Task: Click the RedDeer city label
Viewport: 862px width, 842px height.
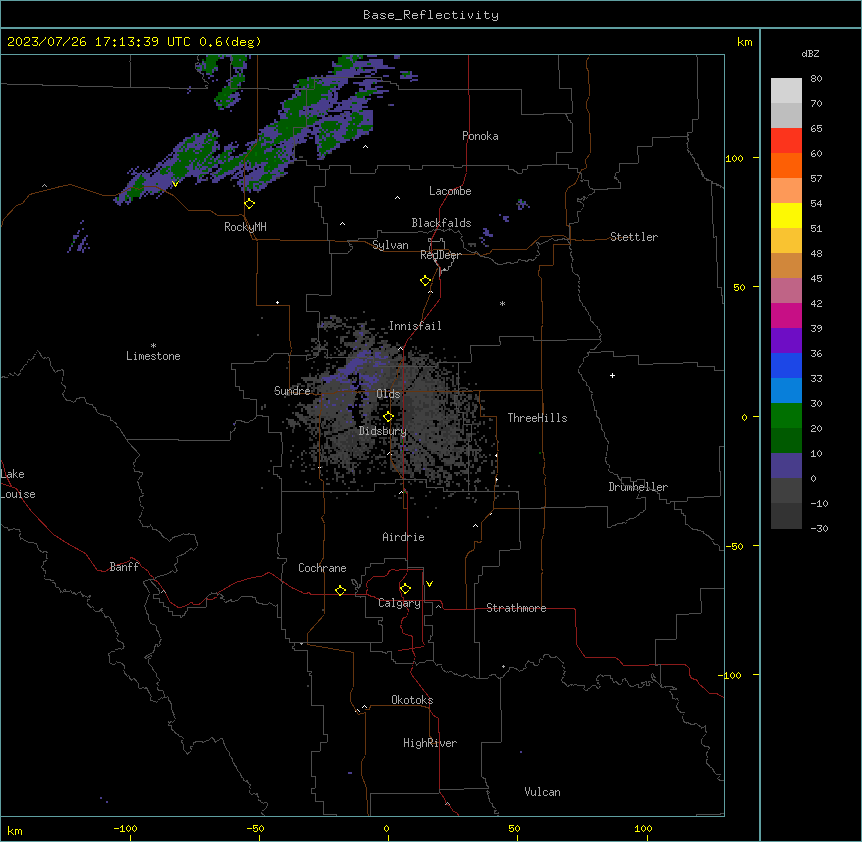Action: 440,255
